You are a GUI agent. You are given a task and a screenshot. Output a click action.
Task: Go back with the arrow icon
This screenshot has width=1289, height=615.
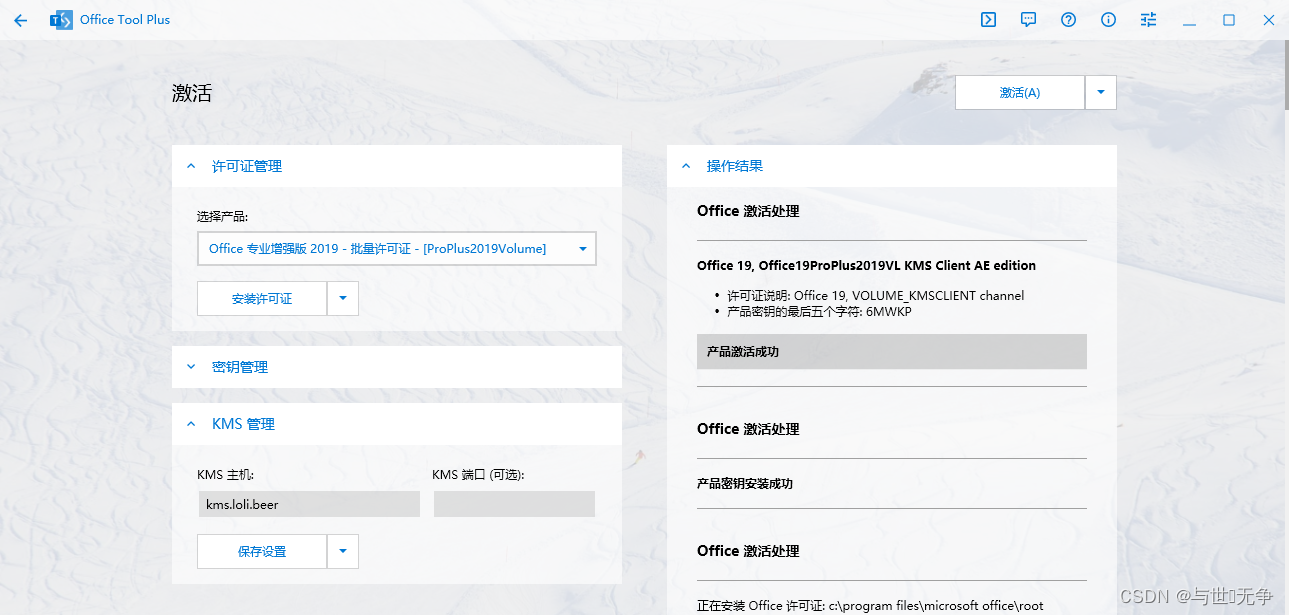(x=21, y=20)
